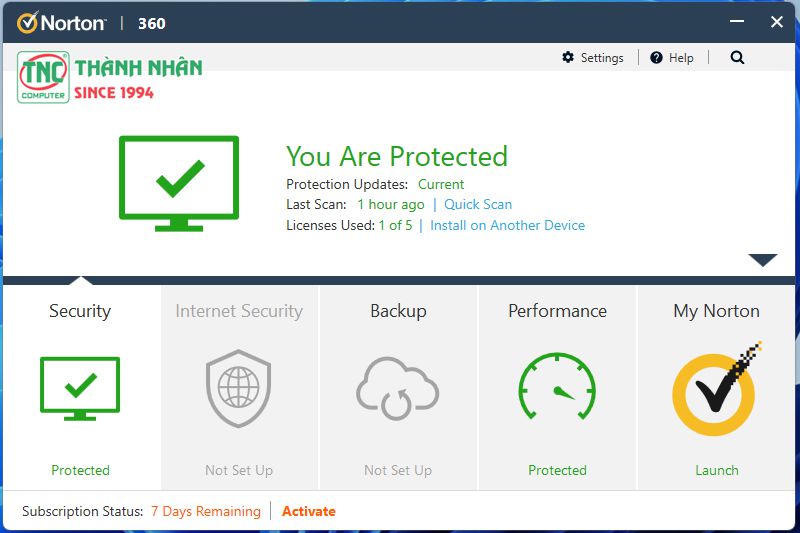Click the Internet Security shield globe icon
The image size is (800, 533).
[x=238, y=388]
